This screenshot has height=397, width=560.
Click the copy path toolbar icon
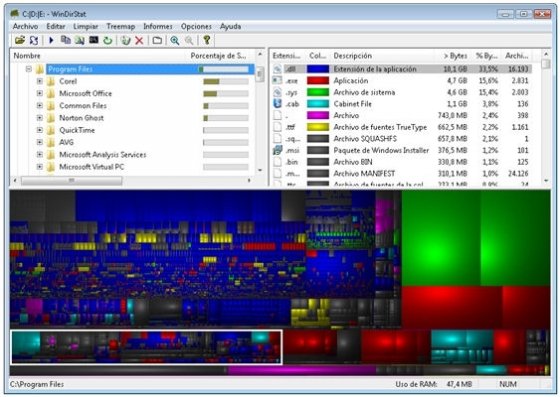(x=65, y=40)
